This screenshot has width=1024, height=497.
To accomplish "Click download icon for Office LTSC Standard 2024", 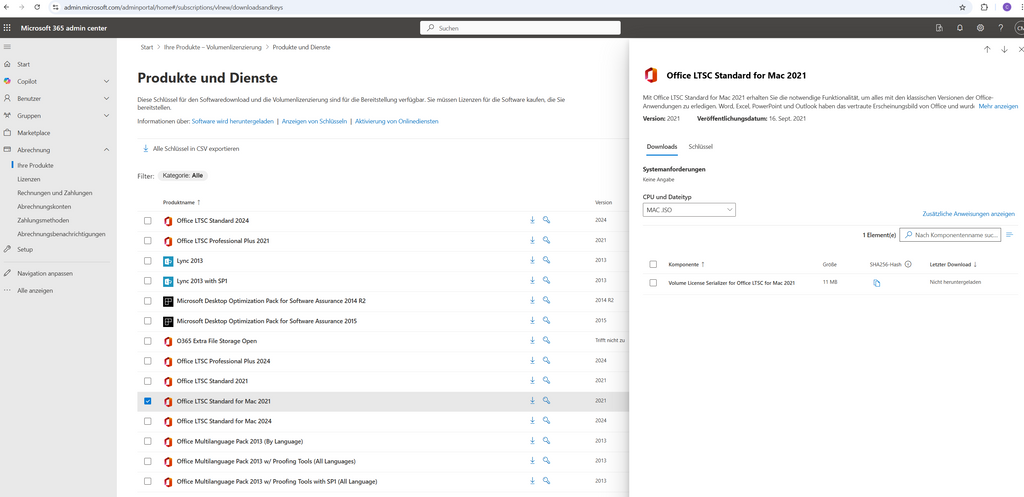I will coord(532,220).
